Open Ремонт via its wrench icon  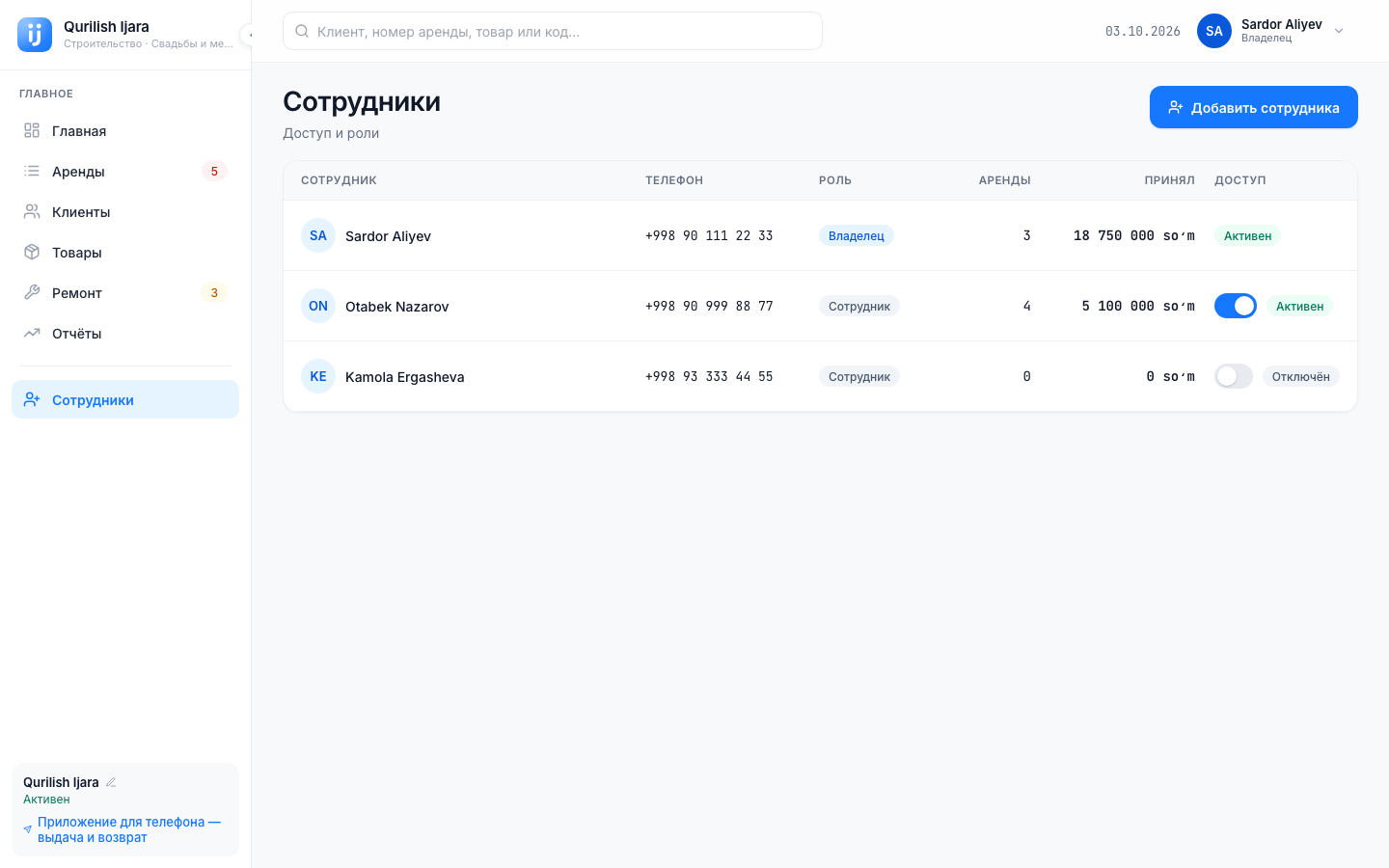point(32,293)
